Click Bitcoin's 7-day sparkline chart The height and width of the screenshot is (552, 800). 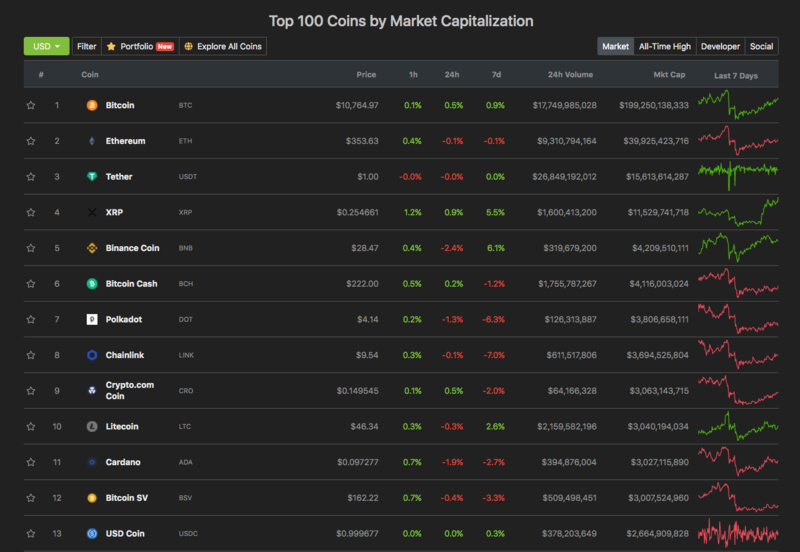pos(738,105)
